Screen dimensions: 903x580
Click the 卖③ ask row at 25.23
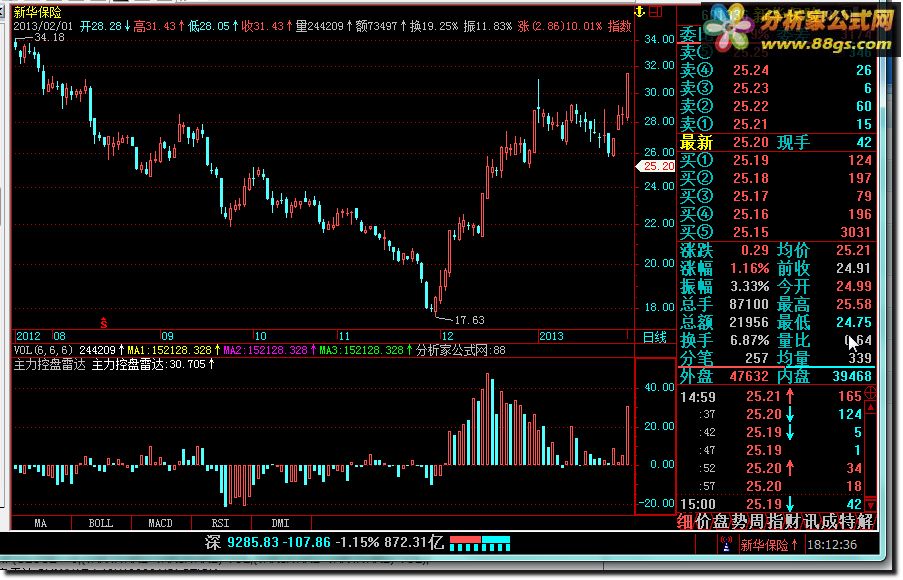tap(776, 88)
